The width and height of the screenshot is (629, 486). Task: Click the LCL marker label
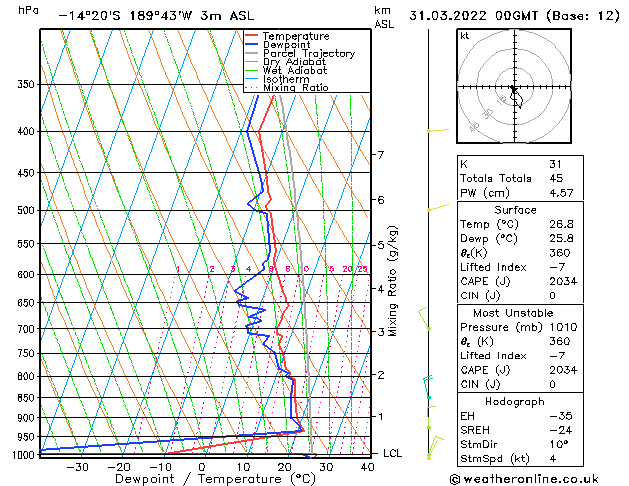(393, 453)
